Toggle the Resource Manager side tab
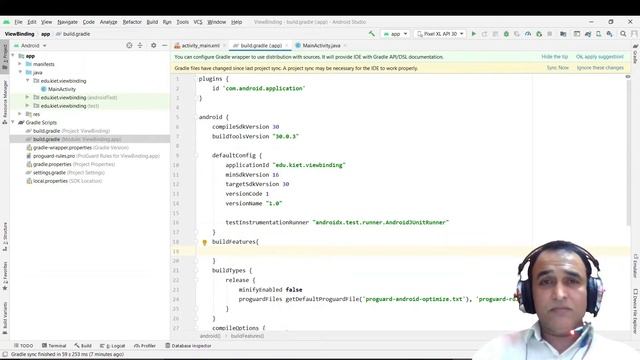 (5, 102)
